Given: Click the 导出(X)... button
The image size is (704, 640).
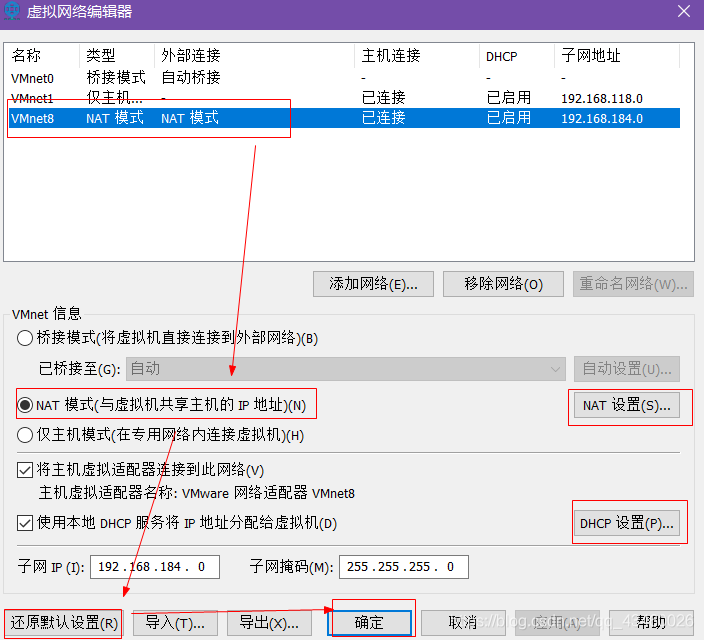Looking at the screenshot, I should tap(269, 623).
